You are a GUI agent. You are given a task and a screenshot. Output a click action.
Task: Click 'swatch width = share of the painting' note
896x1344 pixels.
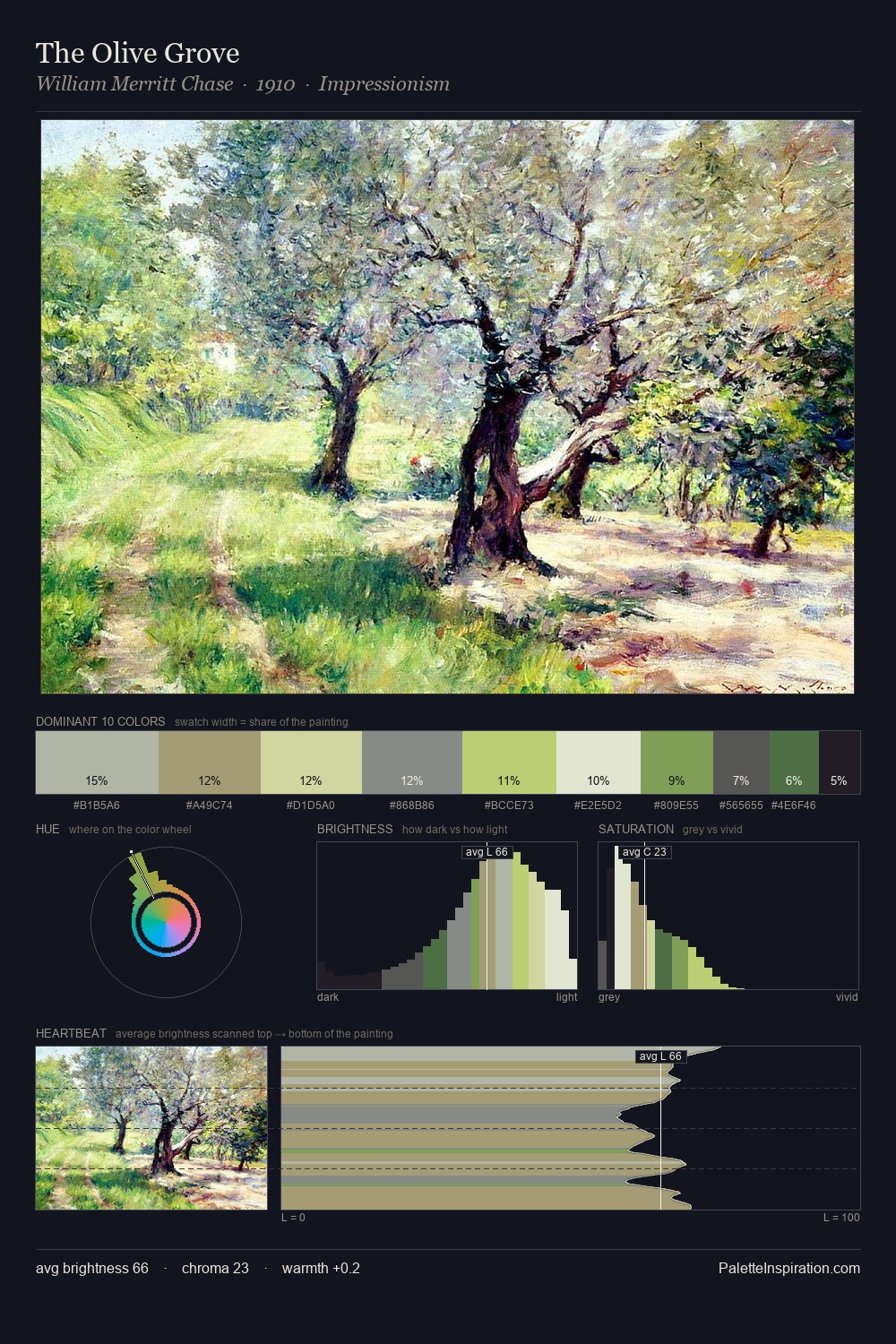pyautogui.click(x=262, y=722)
